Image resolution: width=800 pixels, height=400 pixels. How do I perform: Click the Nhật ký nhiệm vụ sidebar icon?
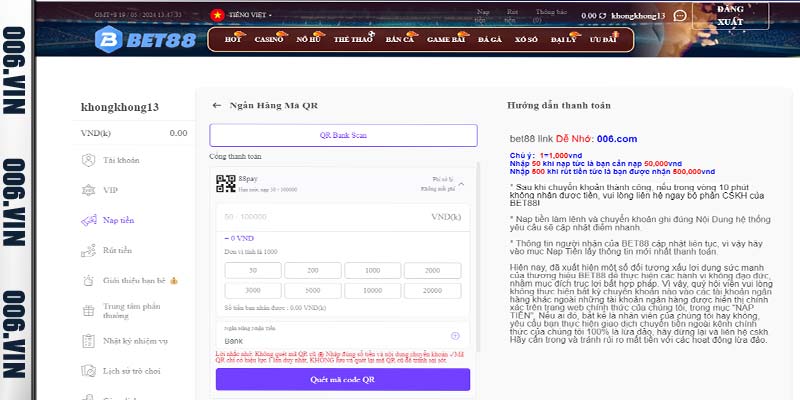pos(88,341)
